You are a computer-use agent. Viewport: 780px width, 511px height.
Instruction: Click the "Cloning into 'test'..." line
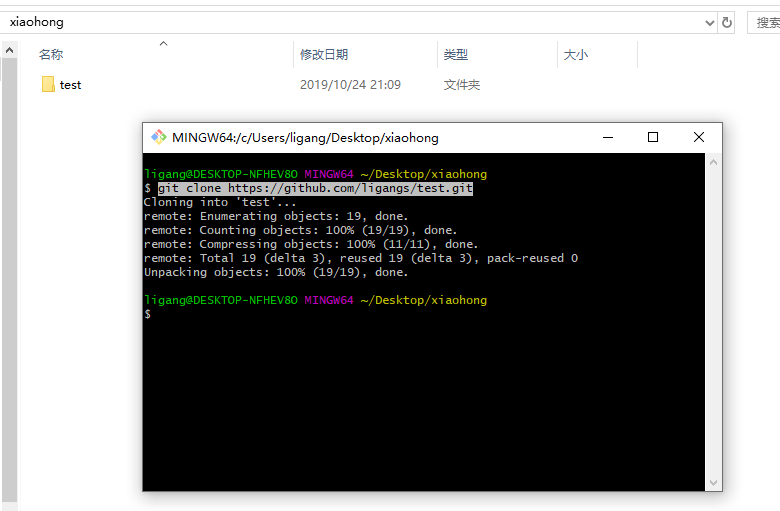220,202
